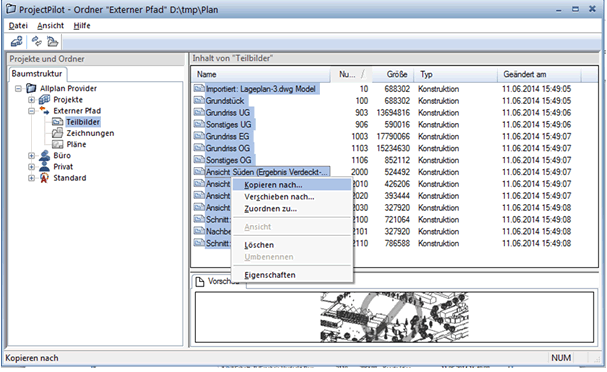
Task: Click the Sonstiges OG row file icon
Action: pos(199,160)
